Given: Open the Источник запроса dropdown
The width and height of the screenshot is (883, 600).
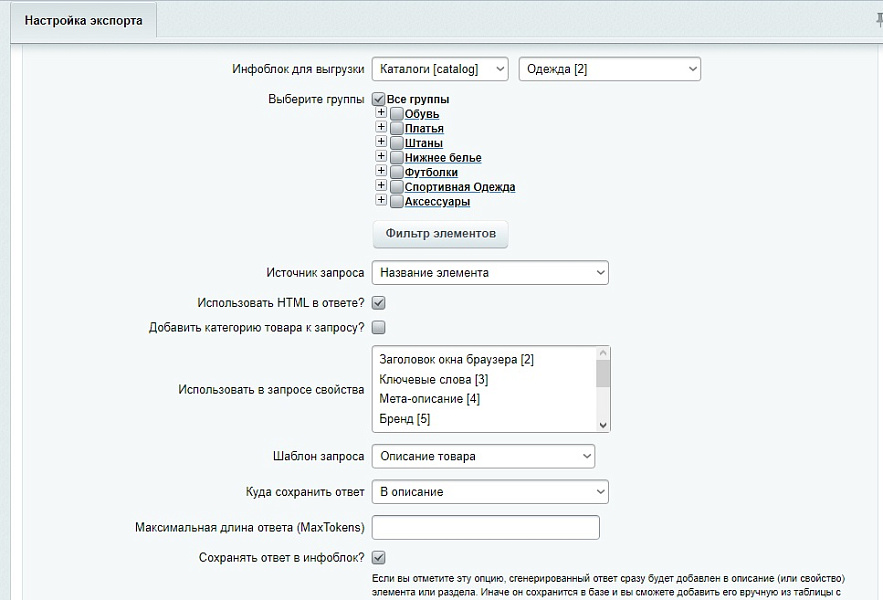Looking at the screenshot, I should [x=490, y=271].
